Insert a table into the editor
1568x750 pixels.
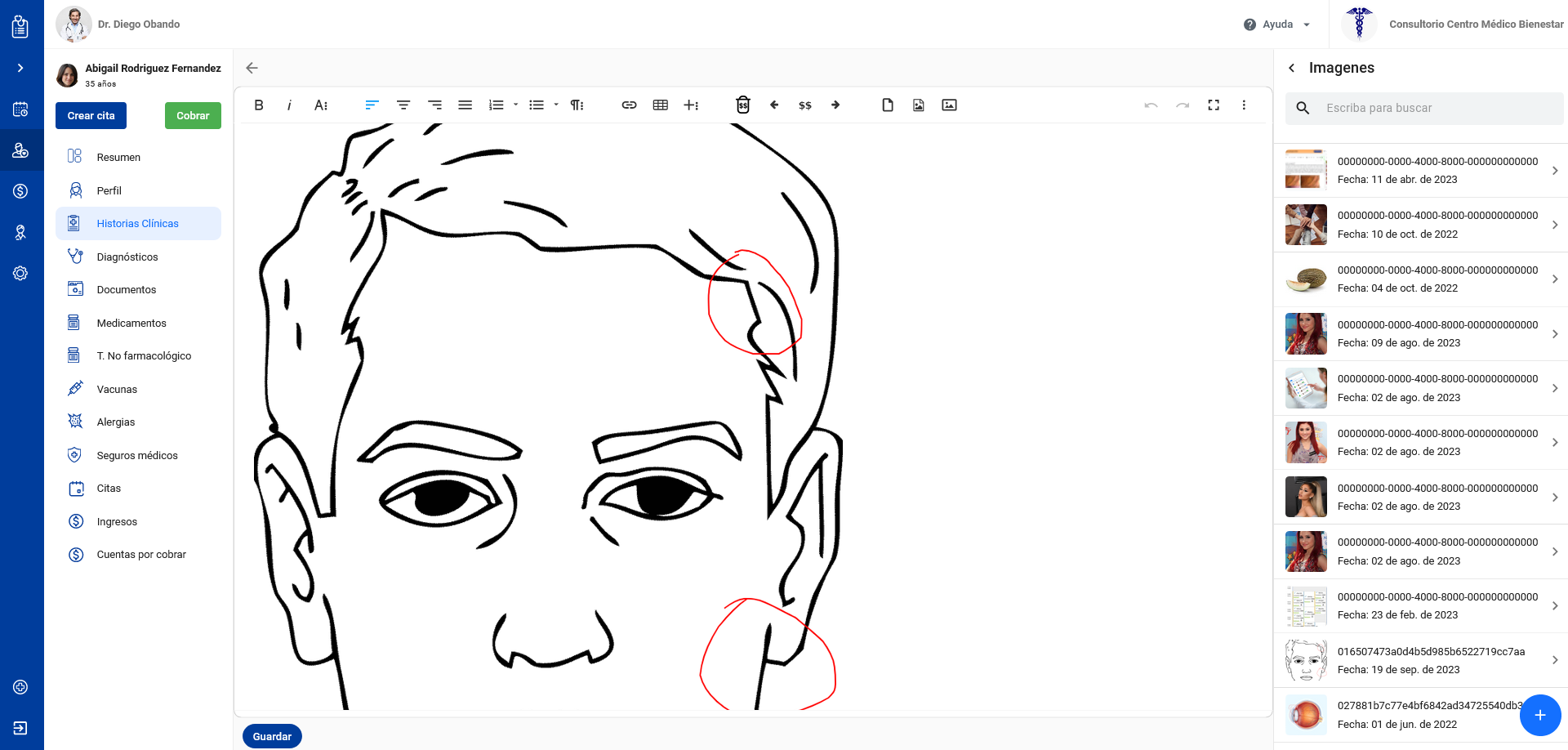pyautogui.click(x=661, y=105)
